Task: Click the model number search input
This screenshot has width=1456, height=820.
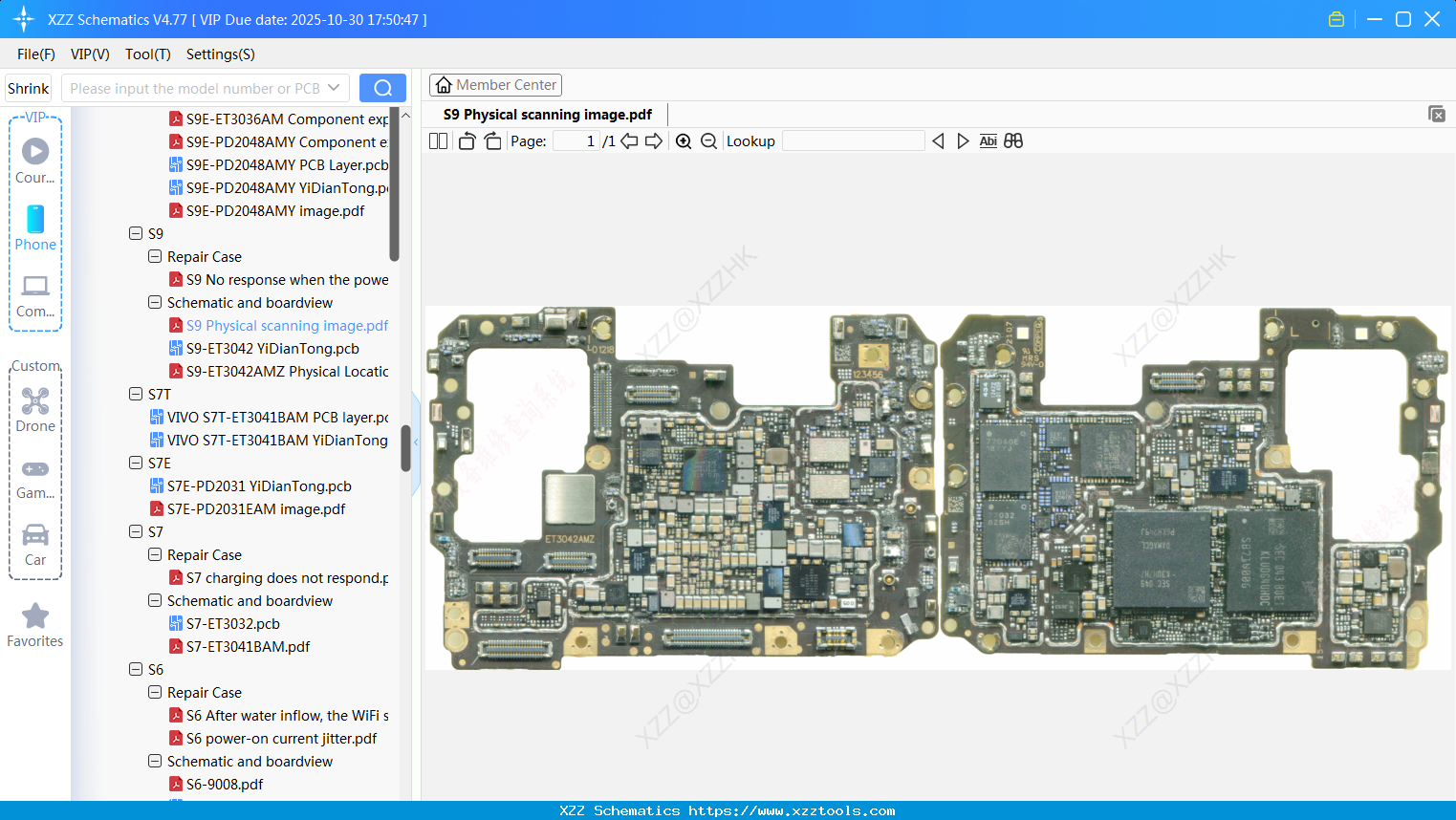Action: pyautogui.click(x=196, y=88)
